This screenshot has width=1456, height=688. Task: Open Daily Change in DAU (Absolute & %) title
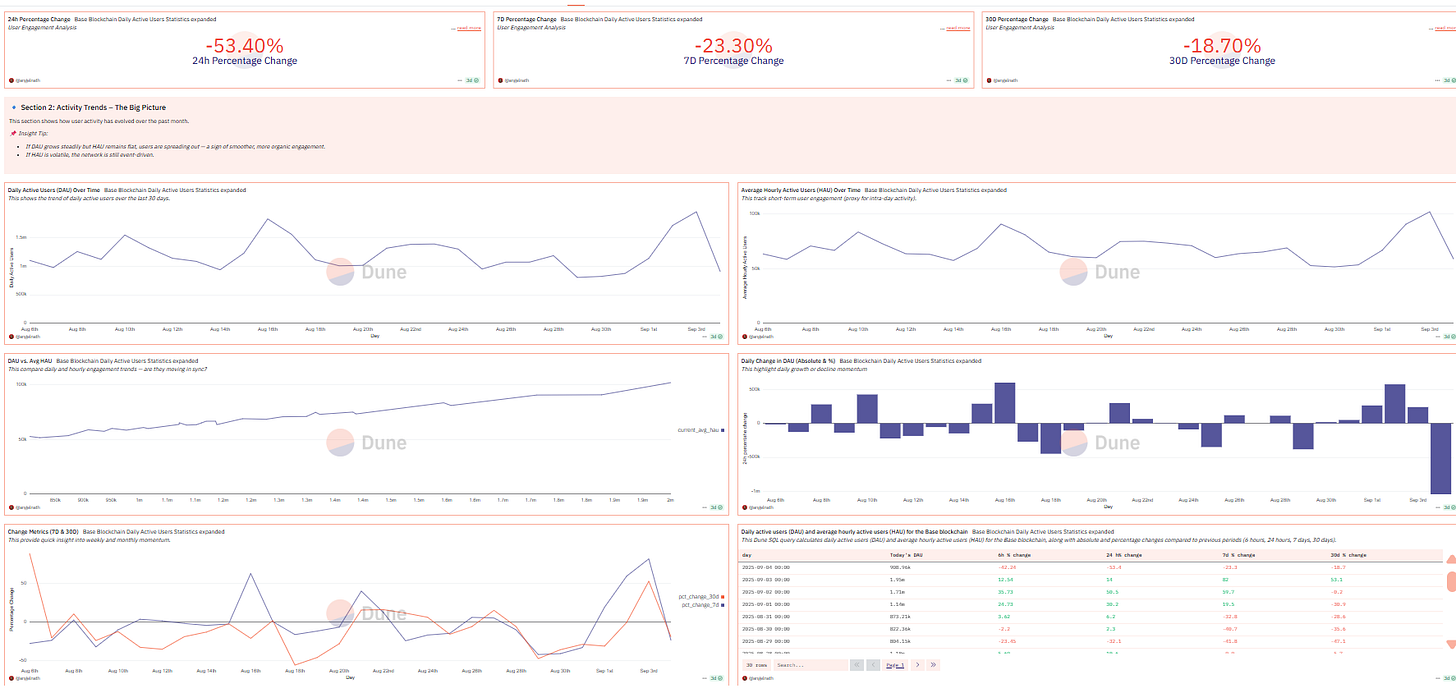tap(787, 361)
